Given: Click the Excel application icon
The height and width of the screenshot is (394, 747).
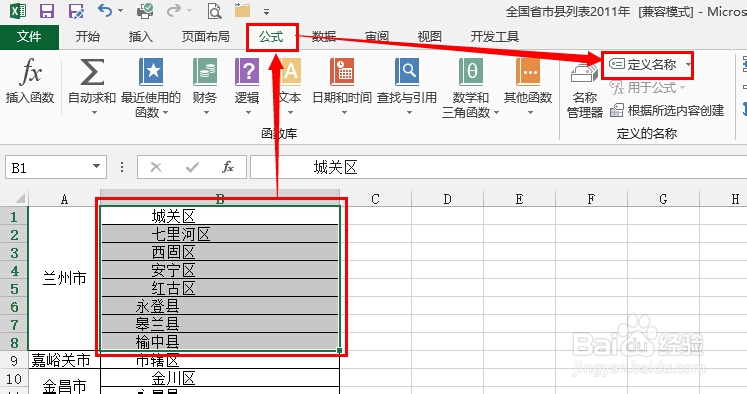Looking at the screenshot, I should (18, 10).
